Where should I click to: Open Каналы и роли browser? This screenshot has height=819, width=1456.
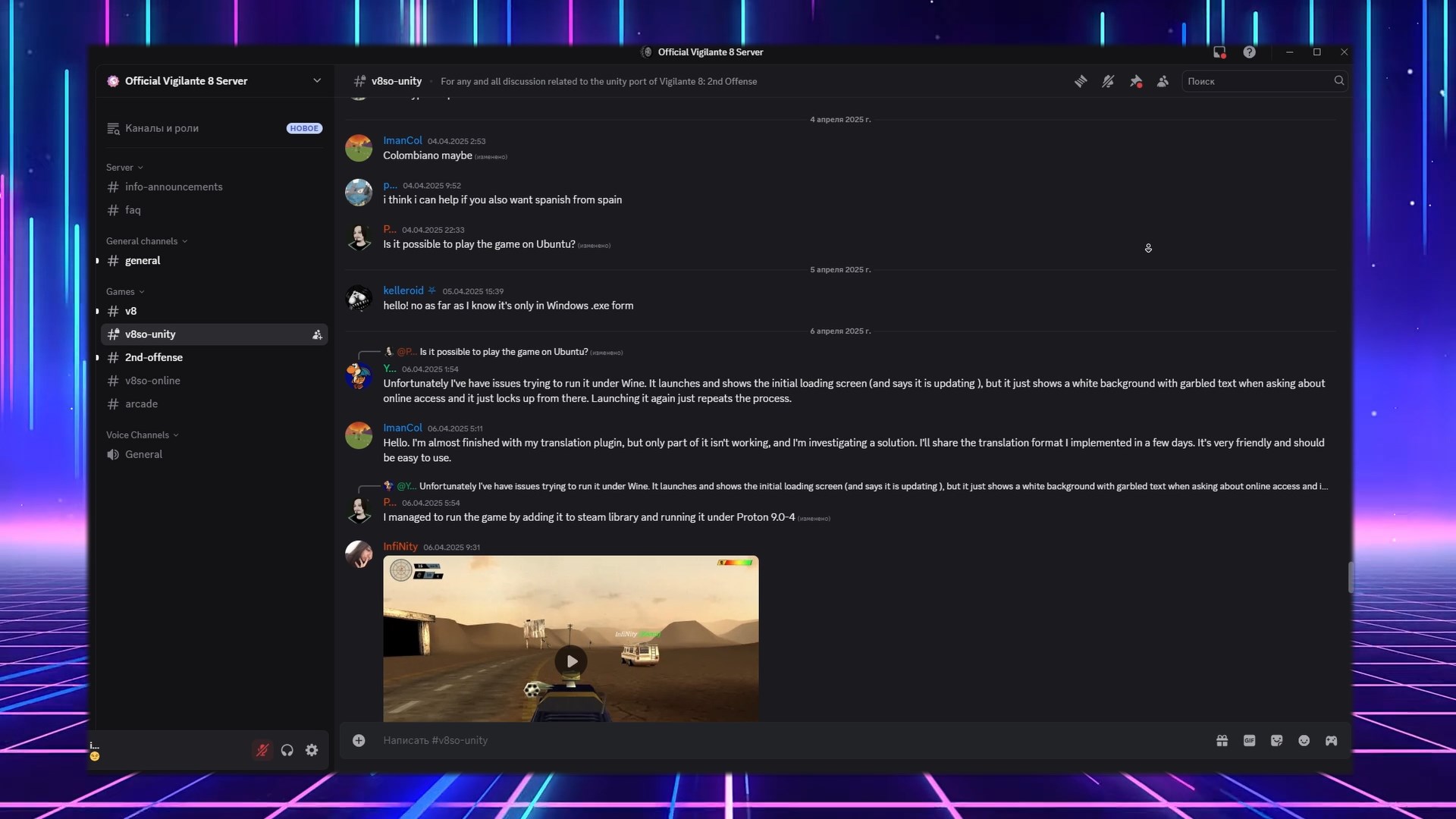(215, 128)
